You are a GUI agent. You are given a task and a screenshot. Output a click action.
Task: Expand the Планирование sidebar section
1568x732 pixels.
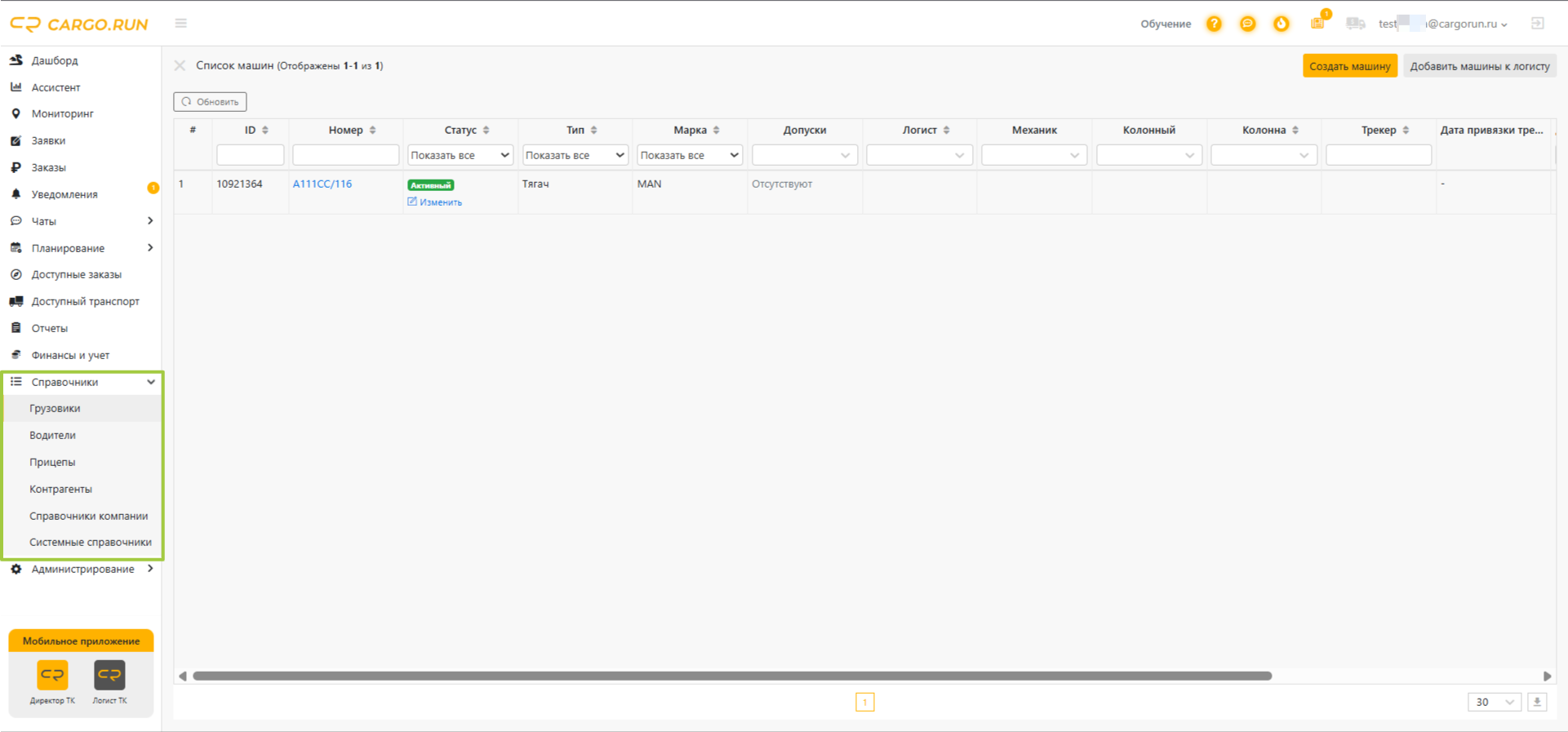pyautogui.click(x=82, y=248)
